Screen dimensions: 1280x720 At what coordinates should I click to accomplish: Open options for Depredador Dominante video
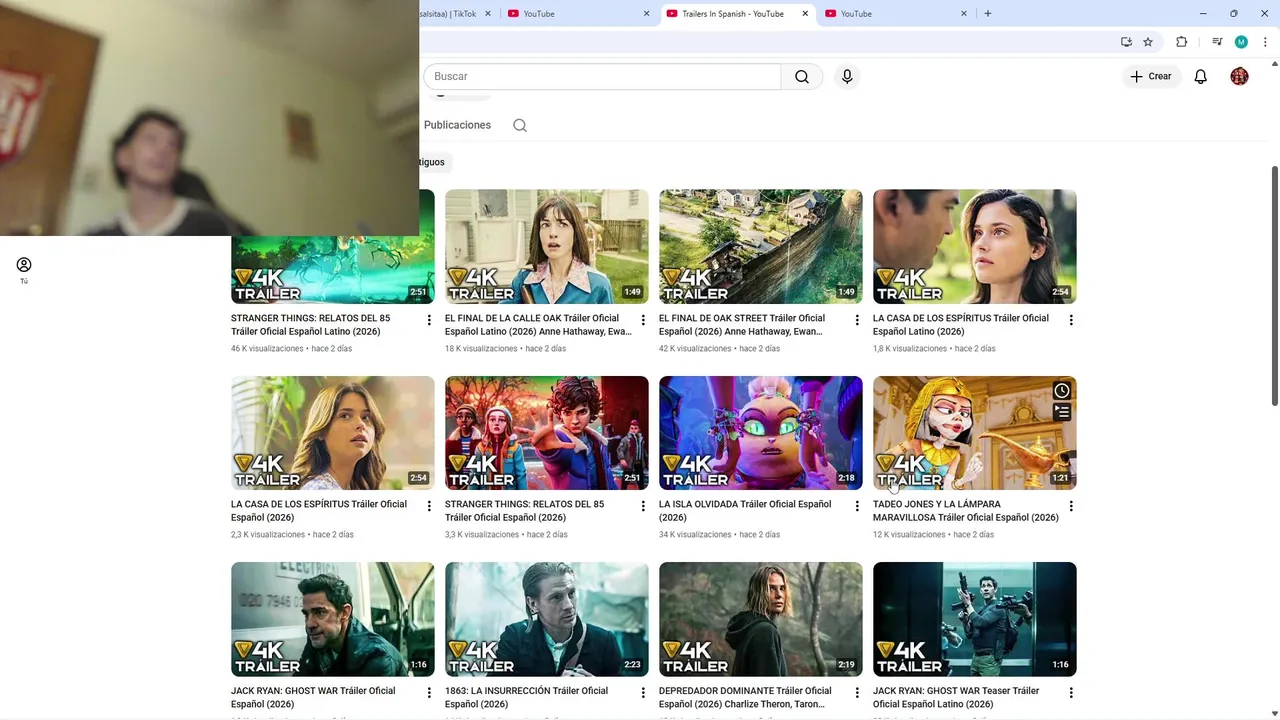click(857, 692)
